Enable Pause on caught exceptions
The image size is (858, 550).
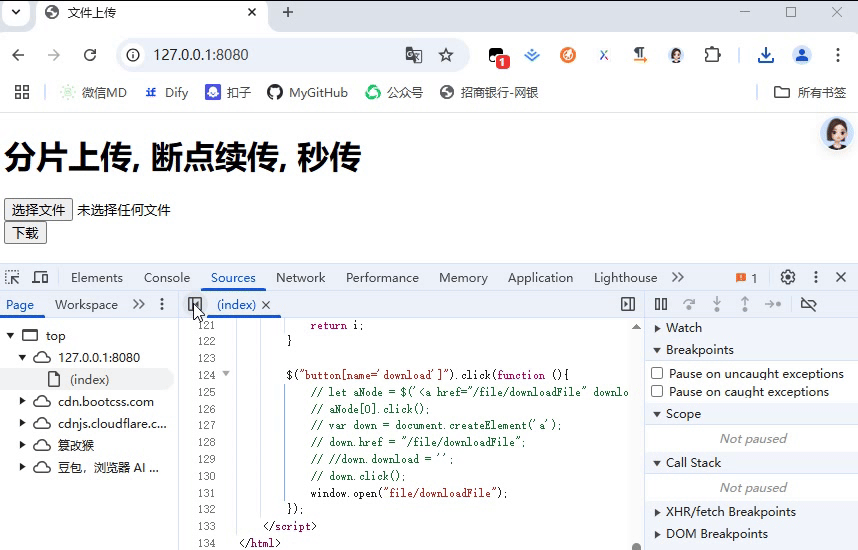[x=657, y=391]
